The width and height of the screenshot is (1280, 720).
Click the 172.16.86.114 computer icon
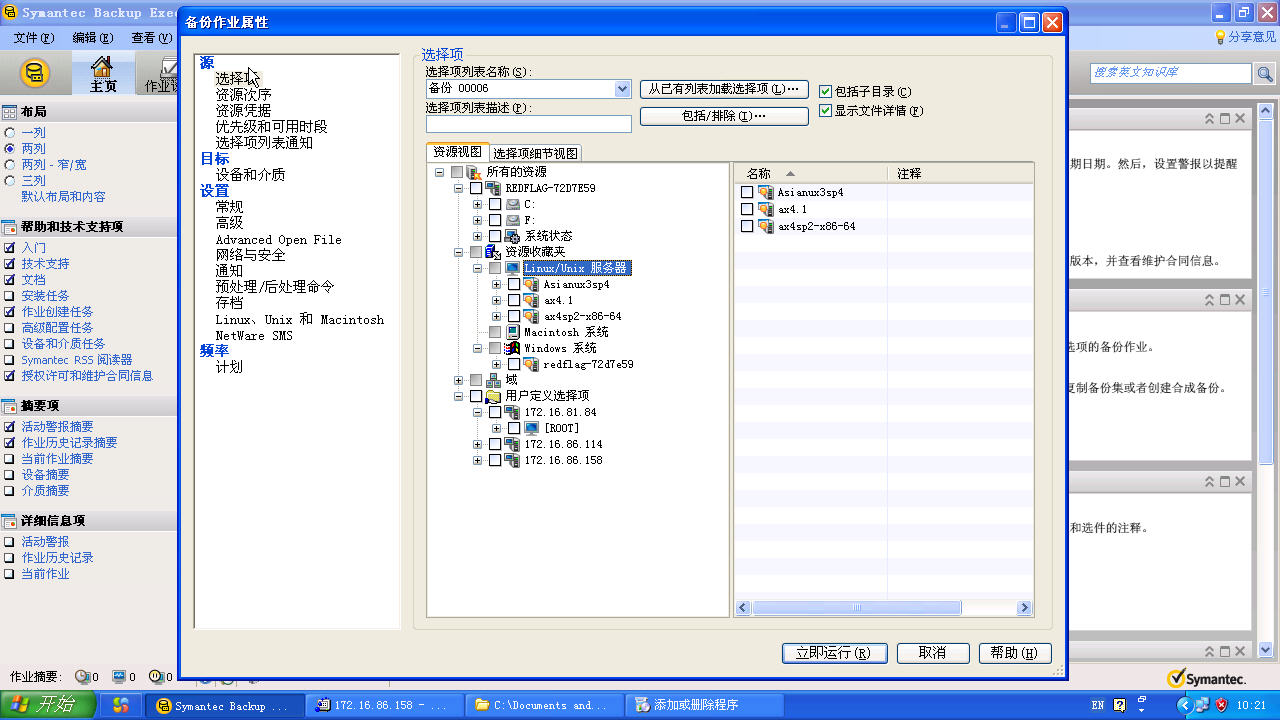pos(513,445)
